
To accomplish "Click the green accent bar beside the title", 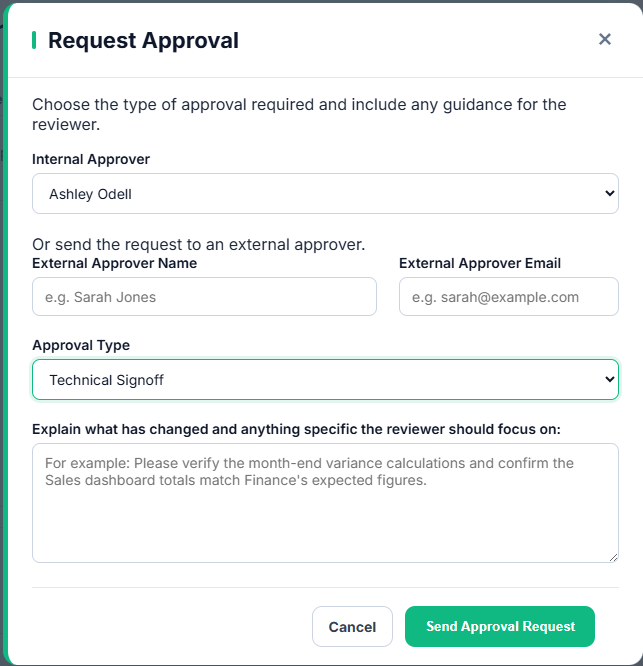I will pyautogui.click(x=34, y=40).
